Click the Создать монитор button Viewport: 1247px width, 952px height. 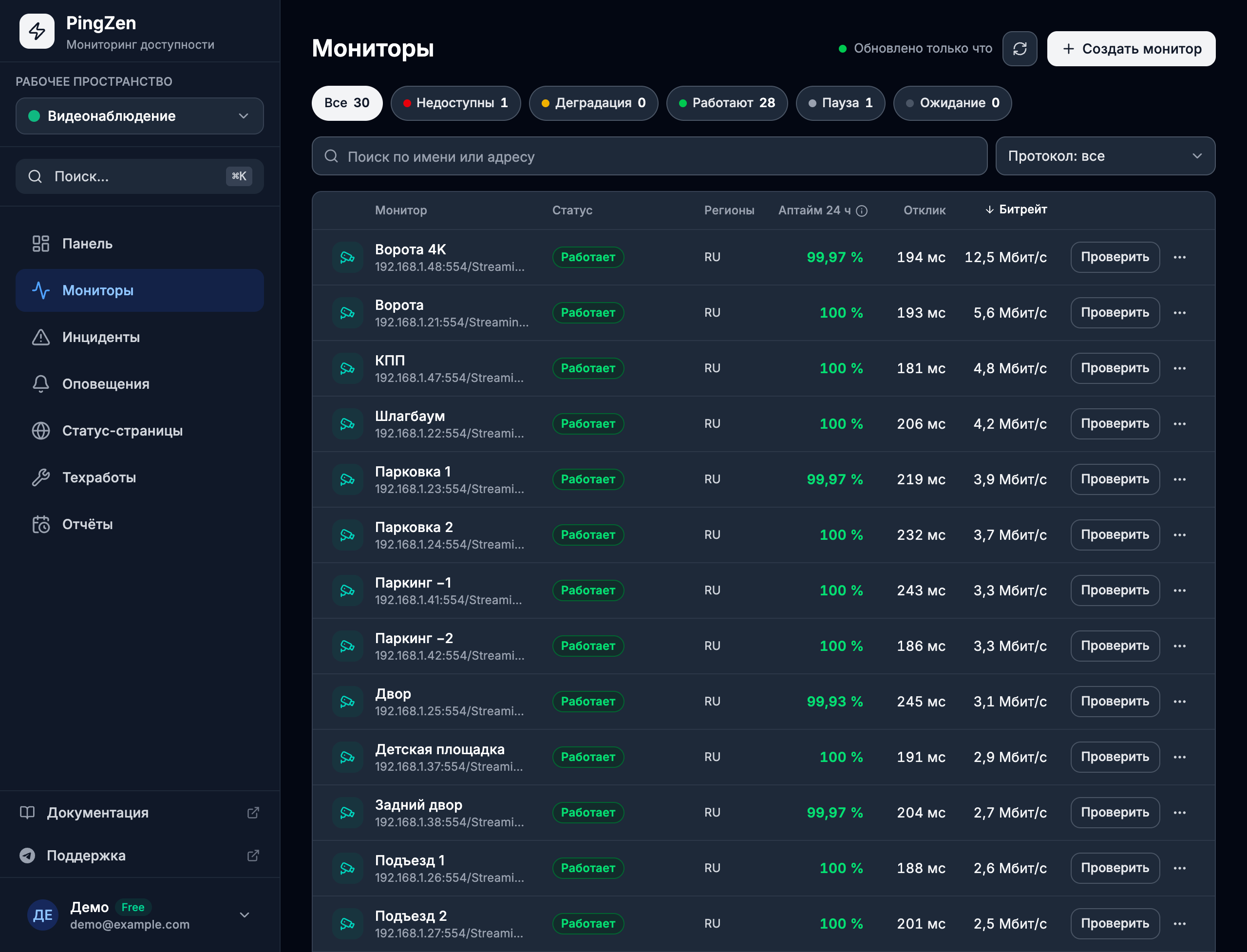pyautogui.click(x=1131, y=49)
